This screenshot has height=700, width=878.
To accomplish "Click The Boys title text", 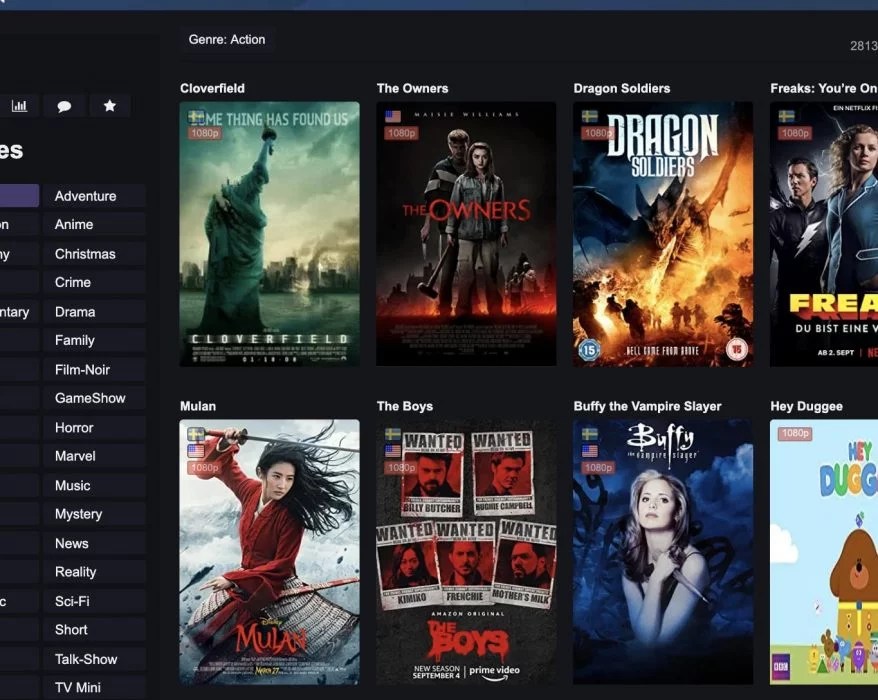I will 404,407.
